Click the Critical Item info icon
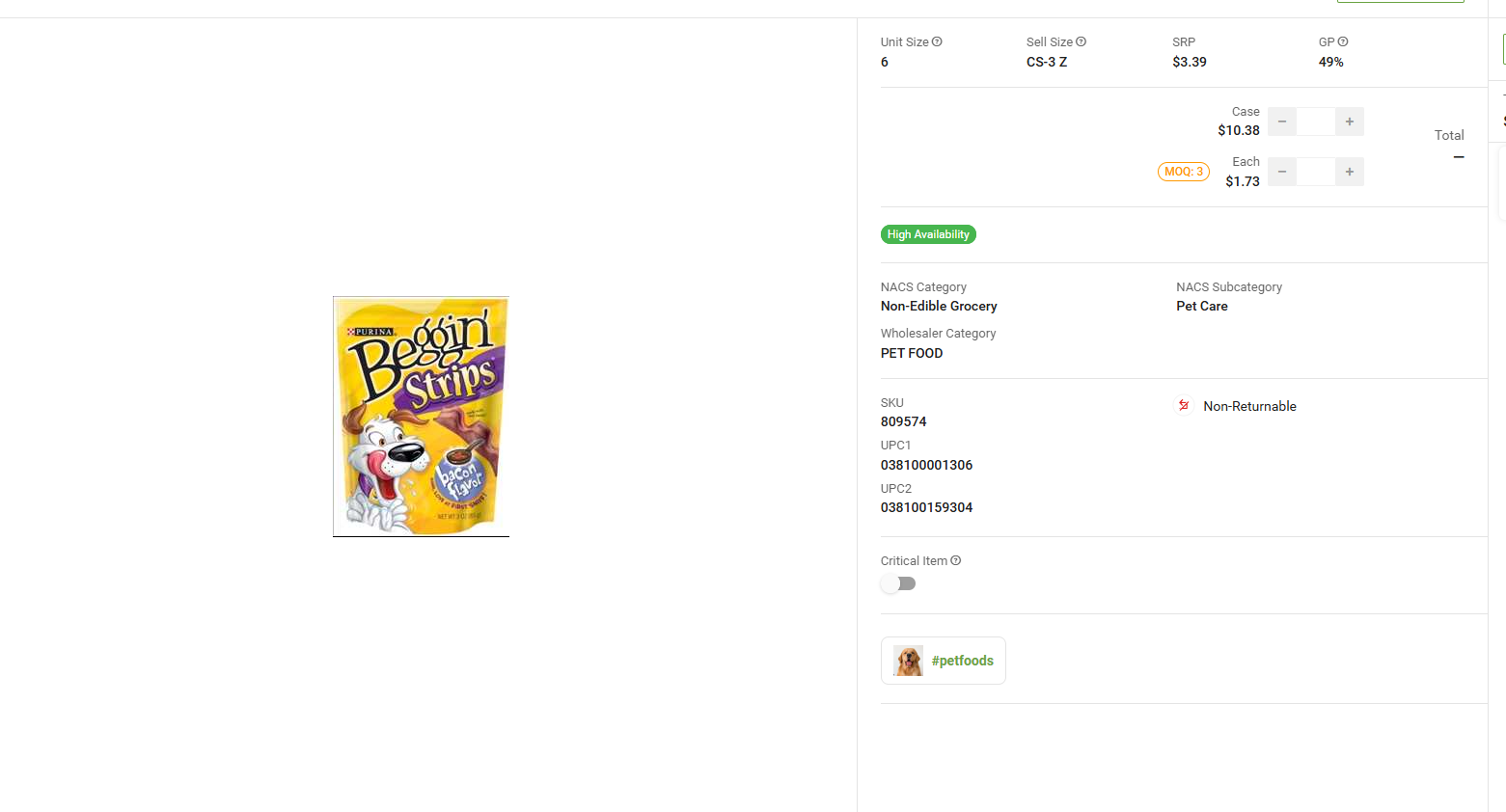This screenshot has height=812, width=1506. pyautogui.click(x=956, y=560)
